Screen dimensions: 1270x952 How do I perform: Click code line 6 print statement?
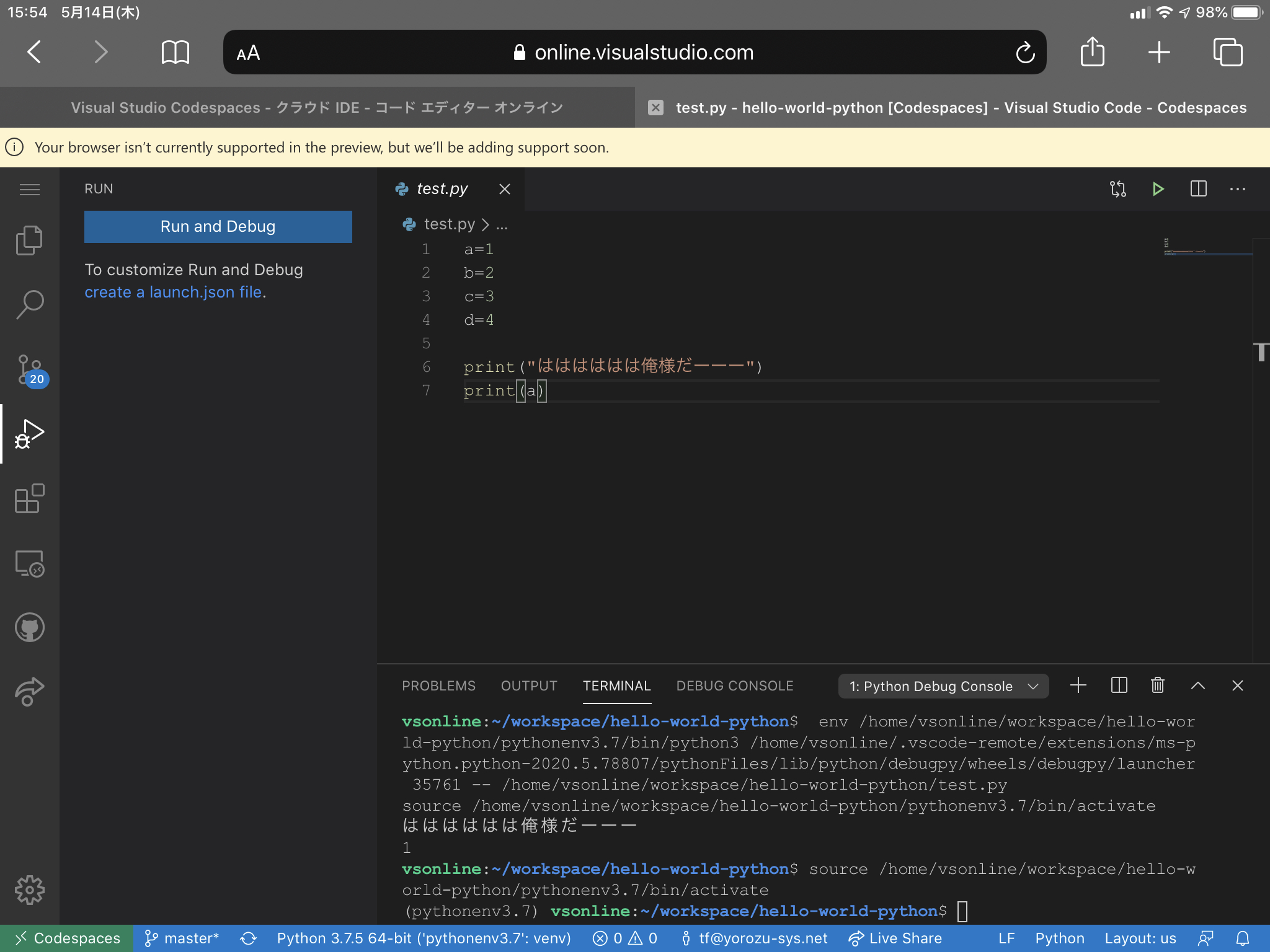[613, 367]
